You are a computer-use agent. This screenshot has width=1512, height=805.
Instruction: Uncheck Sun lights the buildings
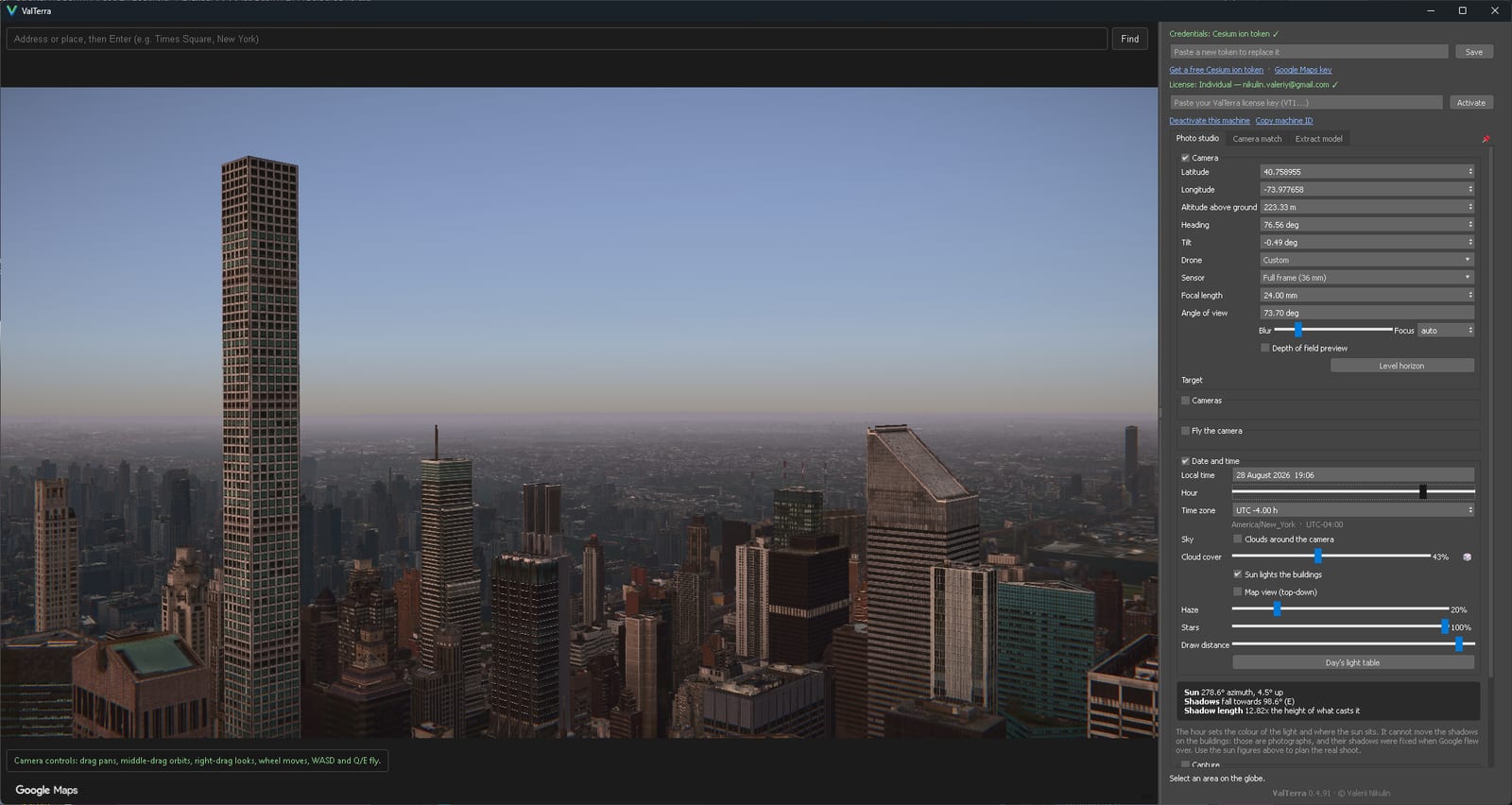(1238, 574)
